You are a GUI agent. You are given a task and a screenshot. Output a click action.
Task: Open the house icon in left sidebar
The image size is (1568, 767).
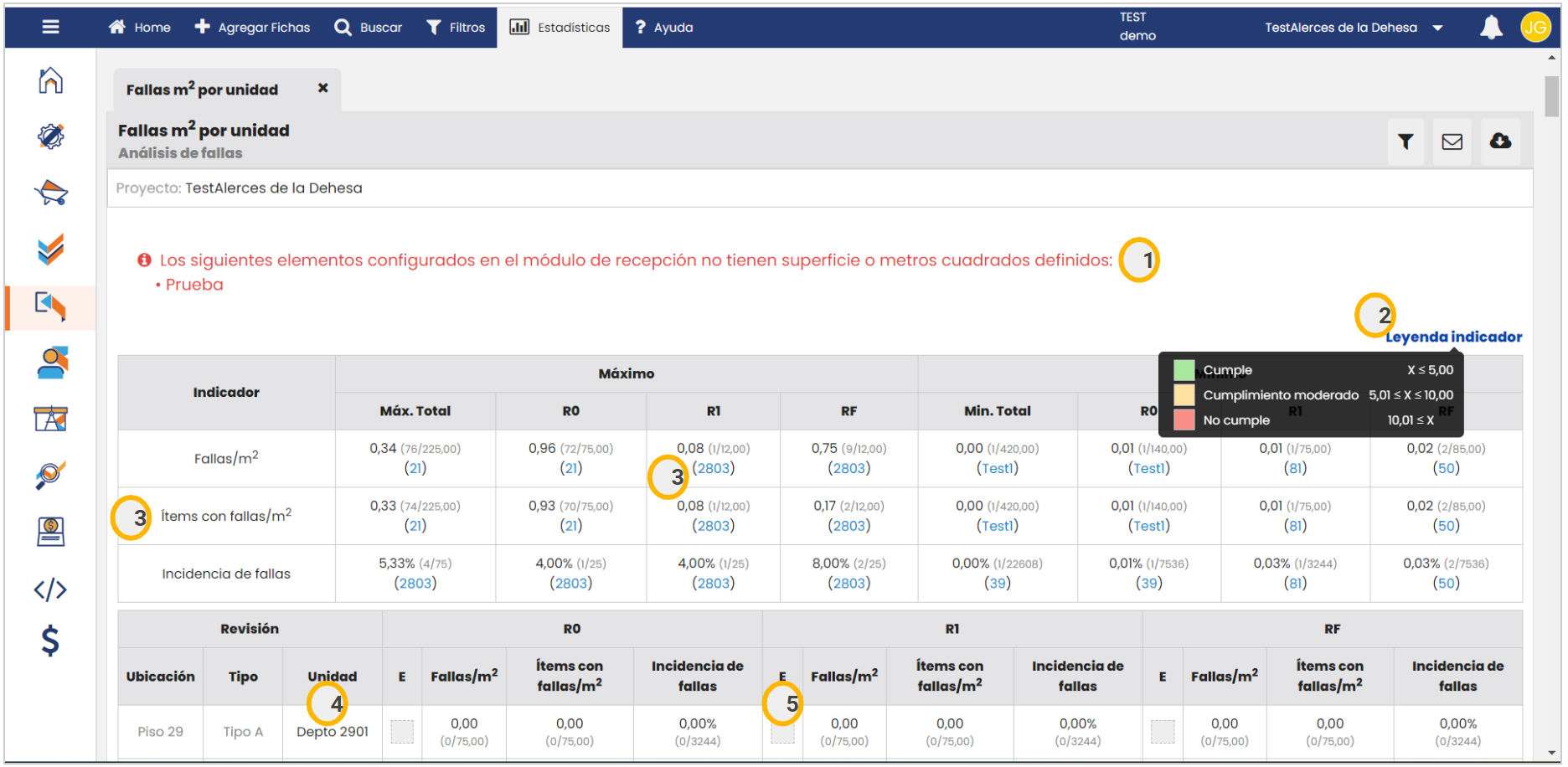pos(50,80)
